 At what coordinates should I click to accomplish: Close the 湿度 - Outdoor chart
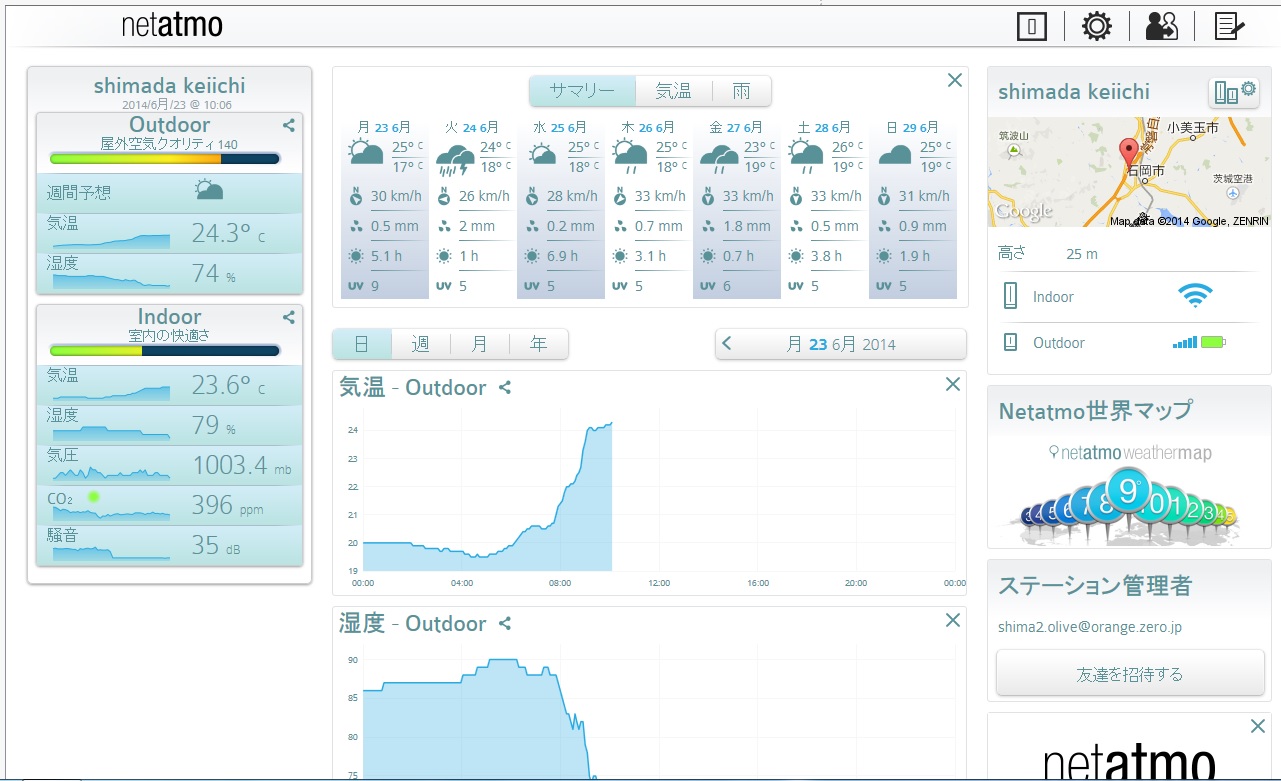pos(953,620)
